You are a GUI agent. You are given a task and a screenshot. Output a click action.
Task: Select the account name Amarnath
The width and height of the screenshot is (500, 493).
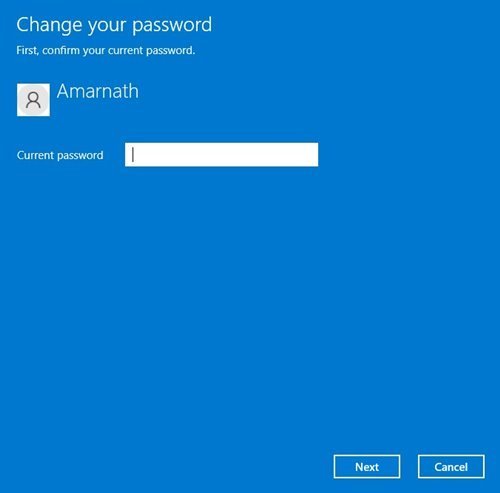click(98, 91)
